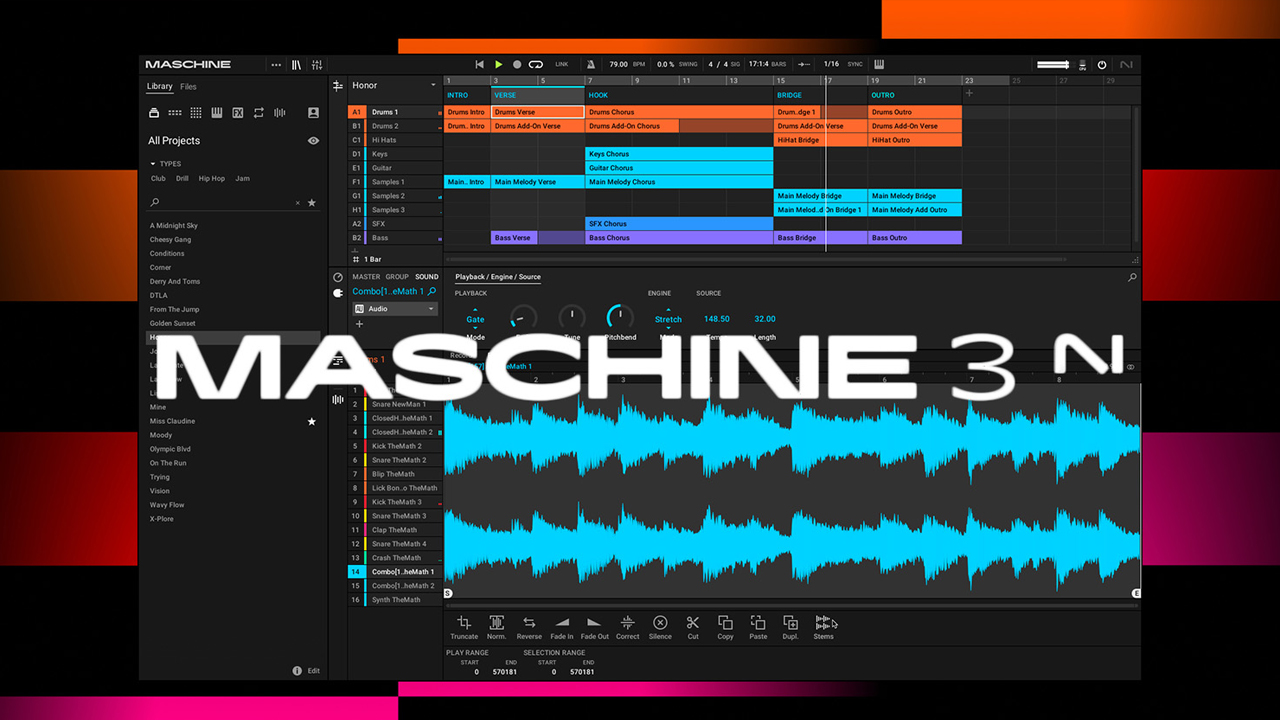Toggle the eye icon beside All Projects

point(313,141)
